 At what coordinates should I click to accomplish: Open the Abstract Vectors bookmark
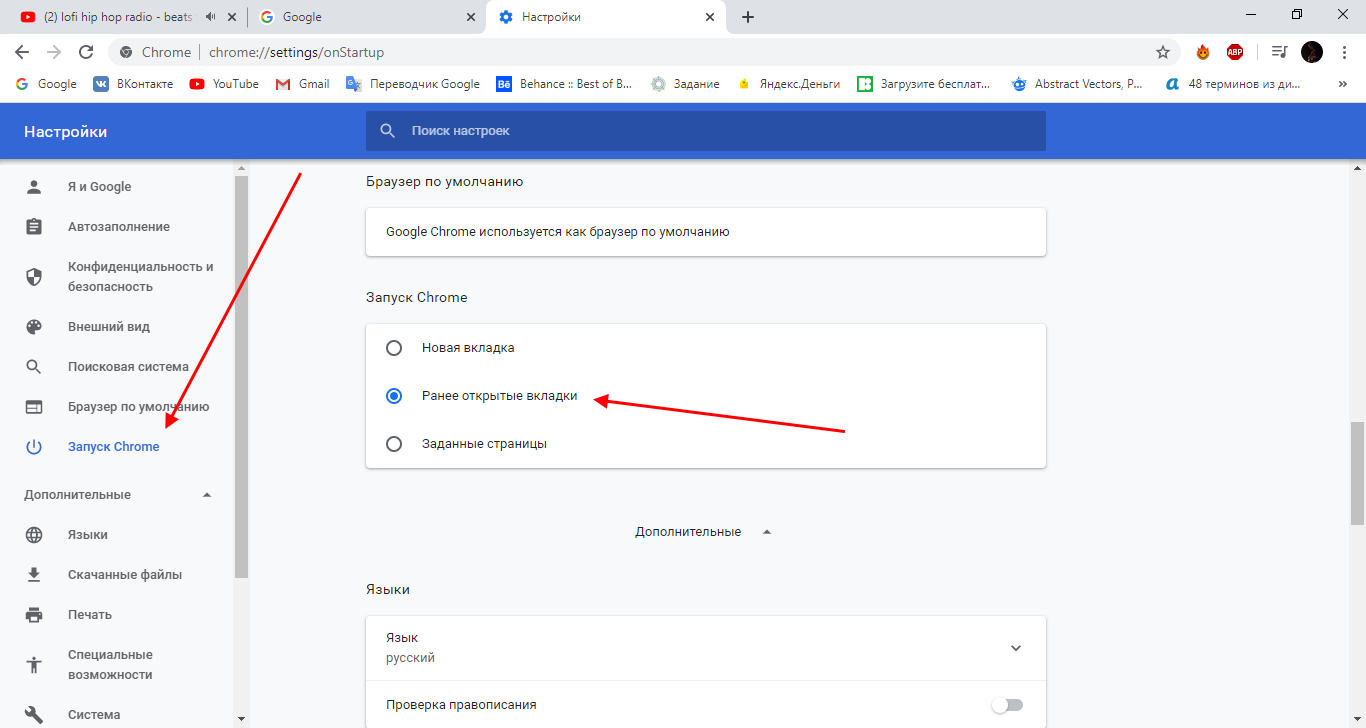(x=1077, y=84)
